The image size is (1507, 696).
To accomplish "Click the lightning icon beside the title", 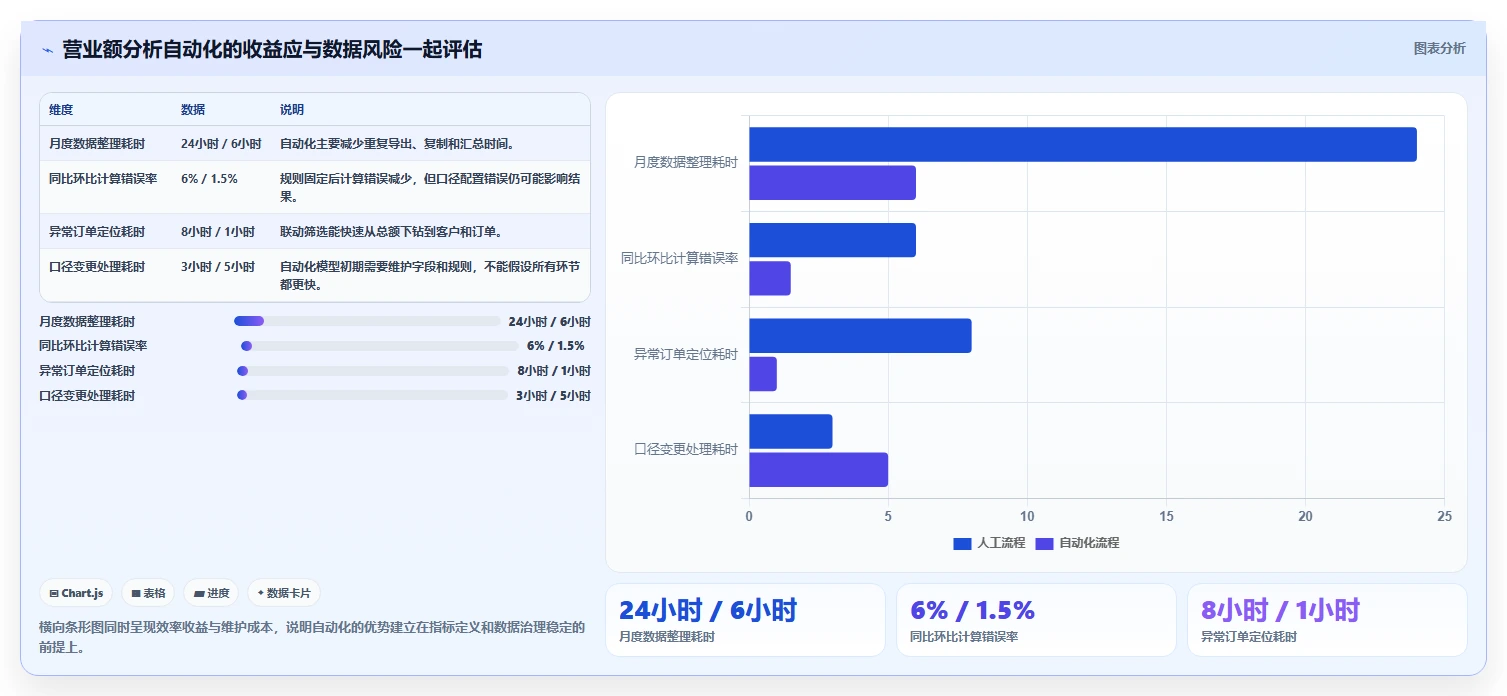I will click(47, 50).
